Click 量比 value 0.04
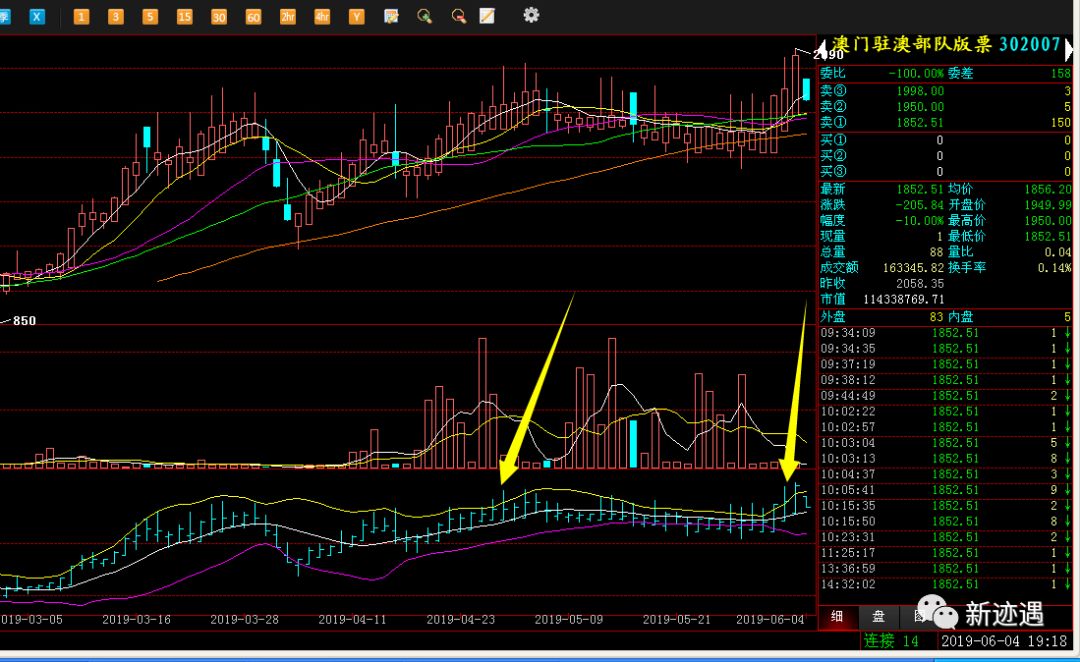This screenshot has width=1080, height=662. click(x=1058, y=252)
